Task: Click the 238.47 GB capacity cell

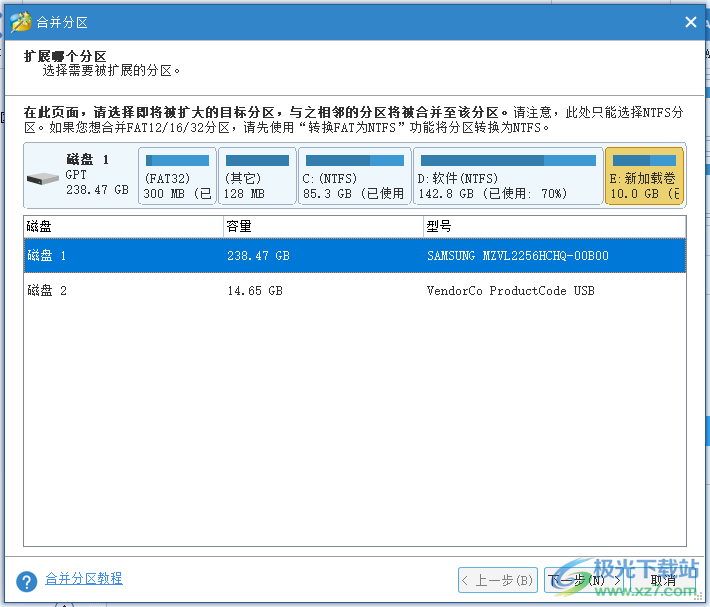Action: pyautogui.click(x=259, y=256)
